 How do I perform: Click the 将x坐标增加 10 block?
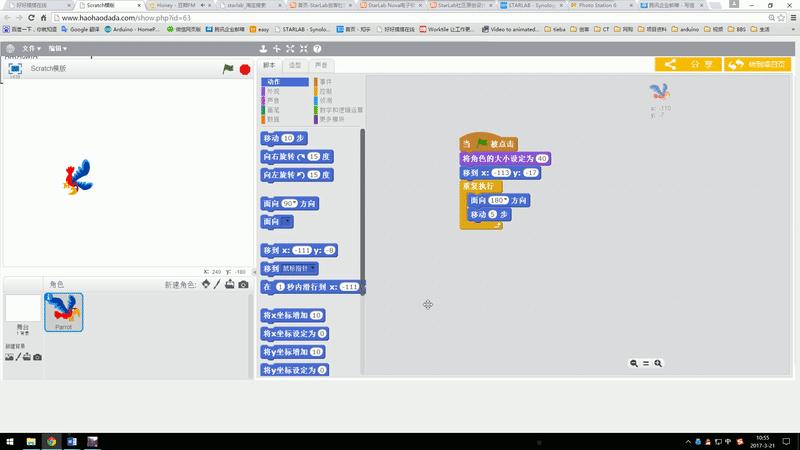(293, 315)
